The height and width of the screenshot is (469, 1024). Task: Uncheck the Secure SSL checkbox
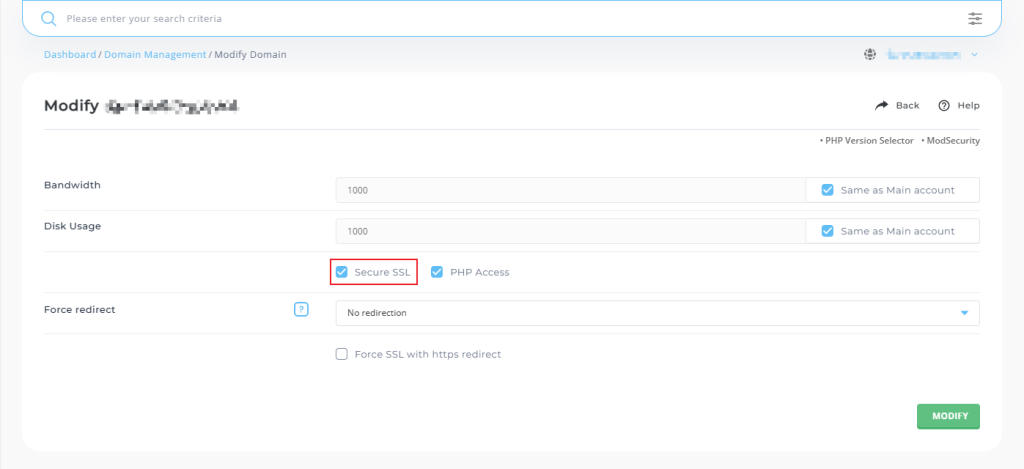tap(342, 272)
